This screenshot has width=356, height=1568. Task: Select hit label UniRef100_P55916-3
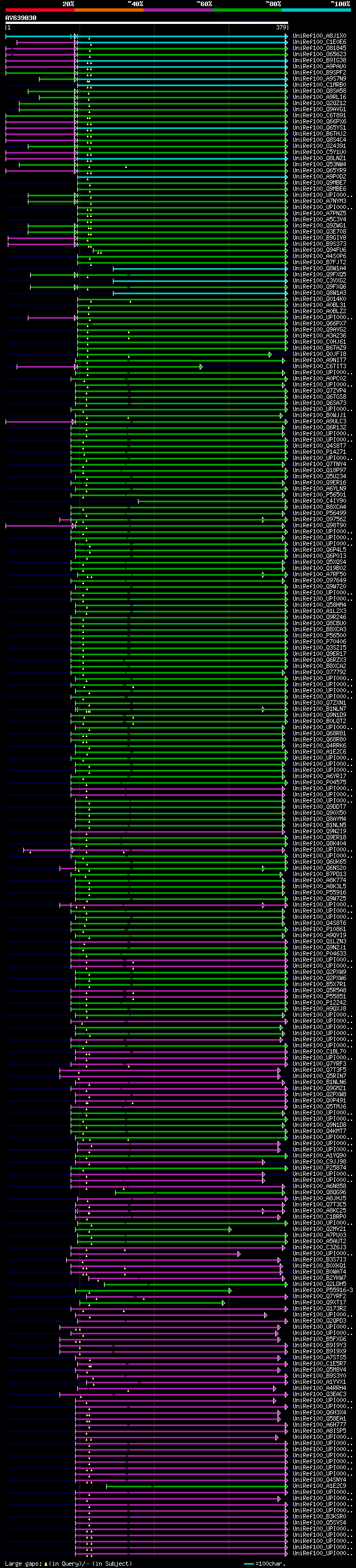(x=323, y=1290)
